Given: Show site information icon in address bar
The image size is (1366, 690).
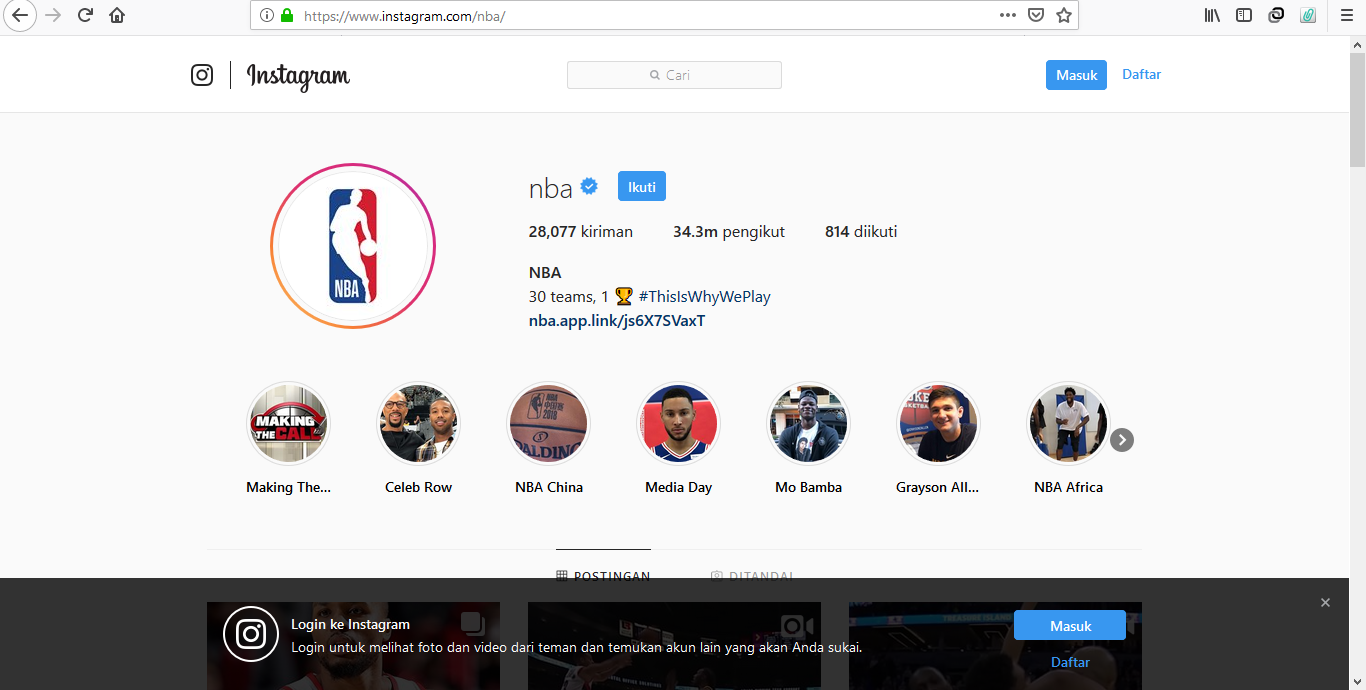Looking at the screenshot, I should point(266,16).
